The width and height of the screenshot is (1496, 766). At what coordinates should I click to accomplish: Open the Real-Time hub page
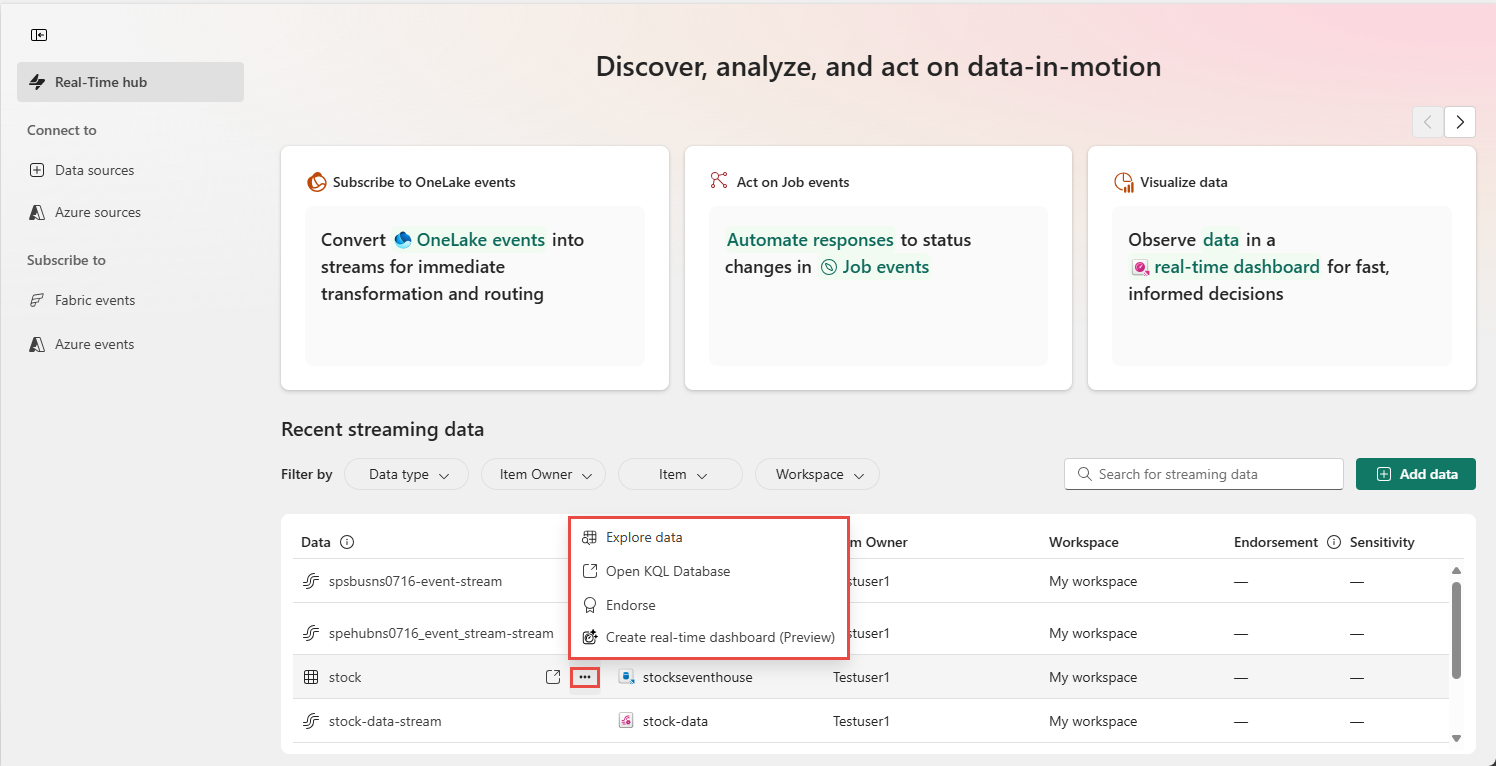coord(130,82)
